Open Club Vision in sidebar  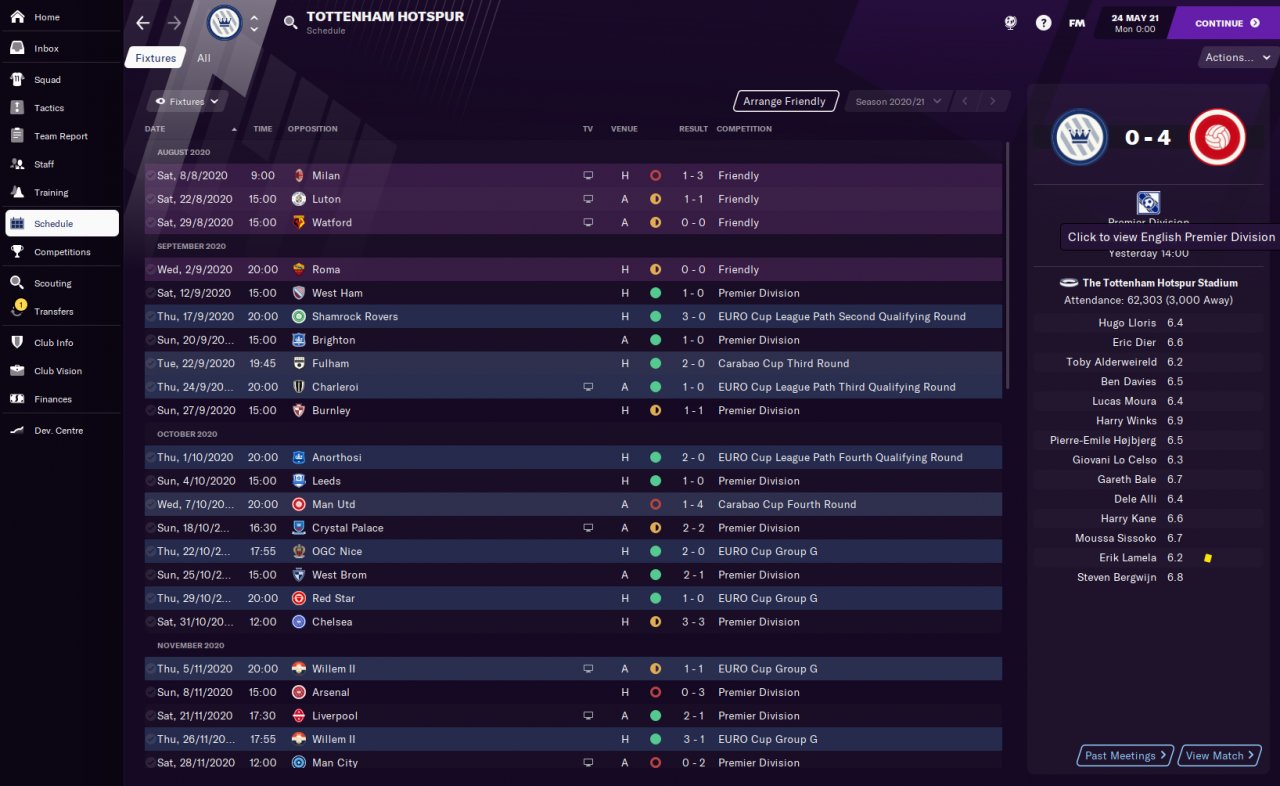(x=58, y=371)
